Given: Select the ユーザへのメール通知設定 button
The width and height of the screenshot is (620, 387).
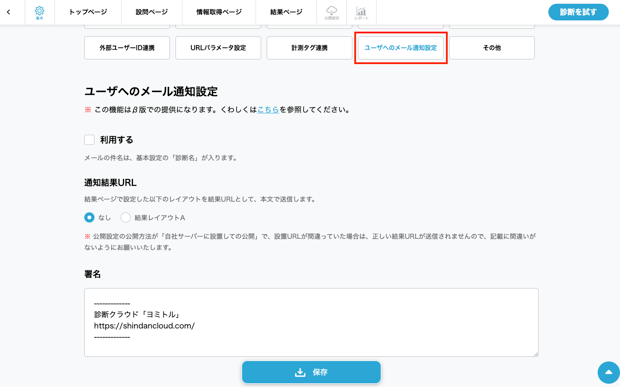Looking at the screenshot, I should pos(401,48).
